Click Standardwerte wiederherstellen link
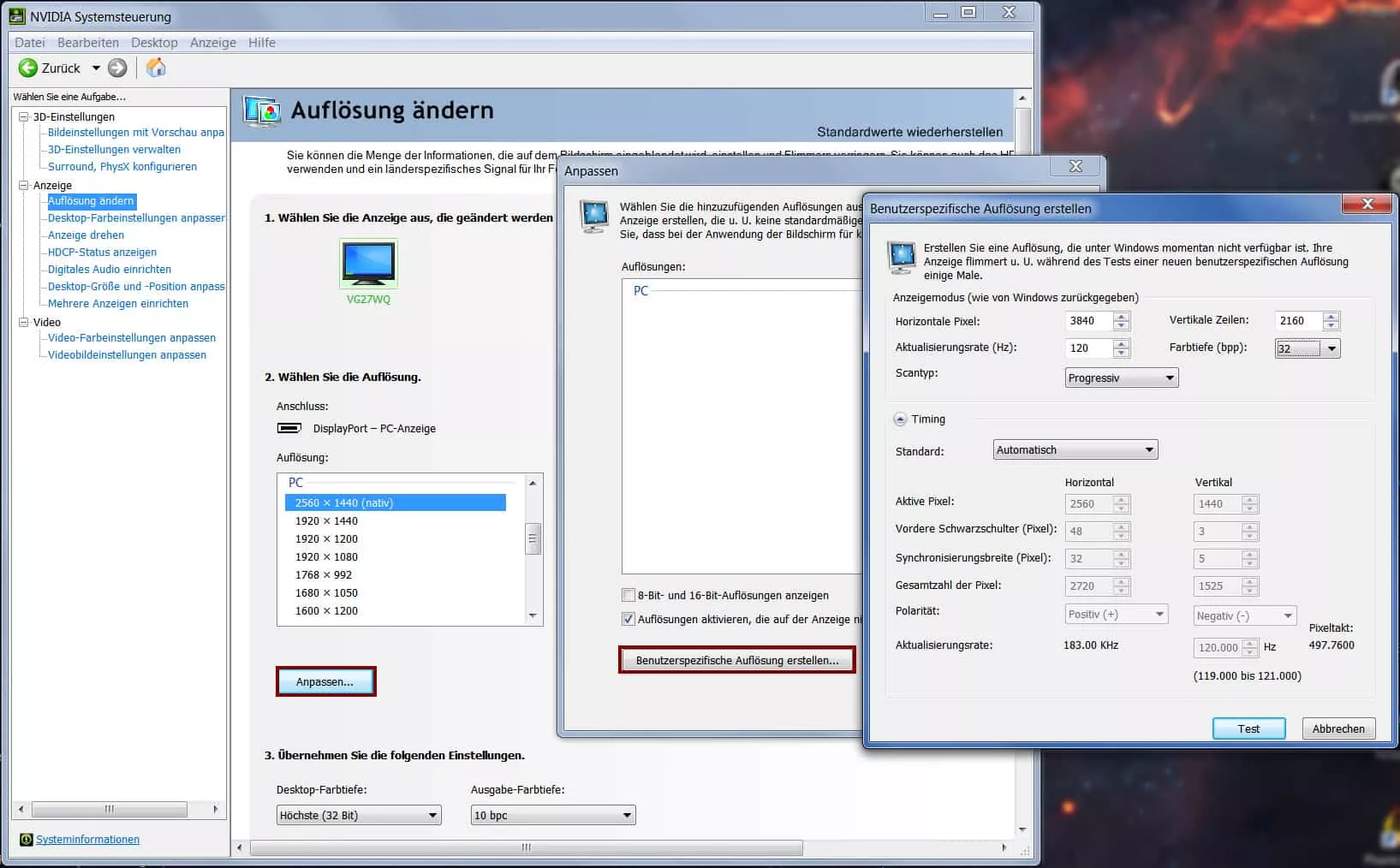Screen dimensions: 1400x868 tap(909, 132)
